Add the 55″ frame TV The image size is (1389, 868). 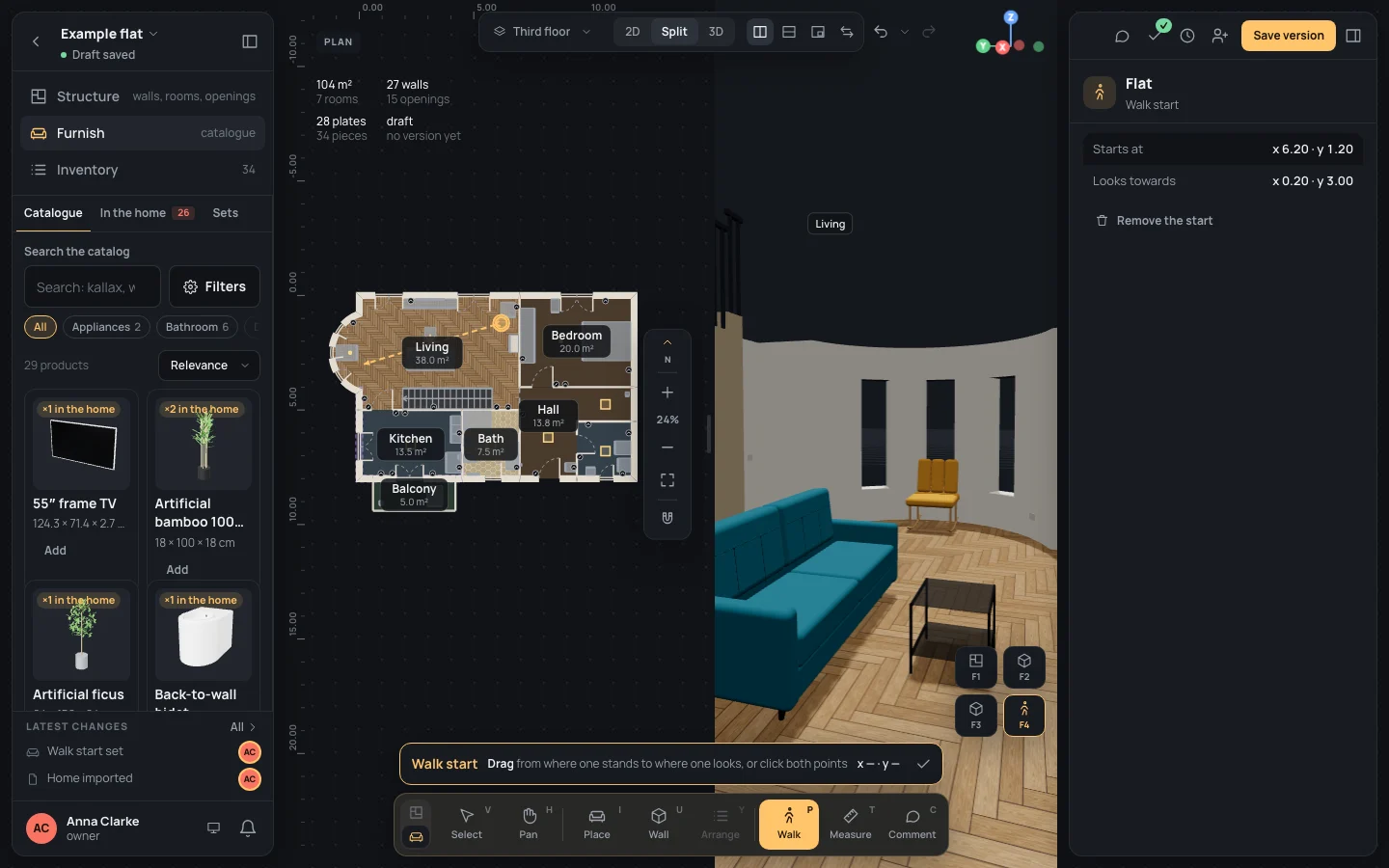tap(55, 551)
